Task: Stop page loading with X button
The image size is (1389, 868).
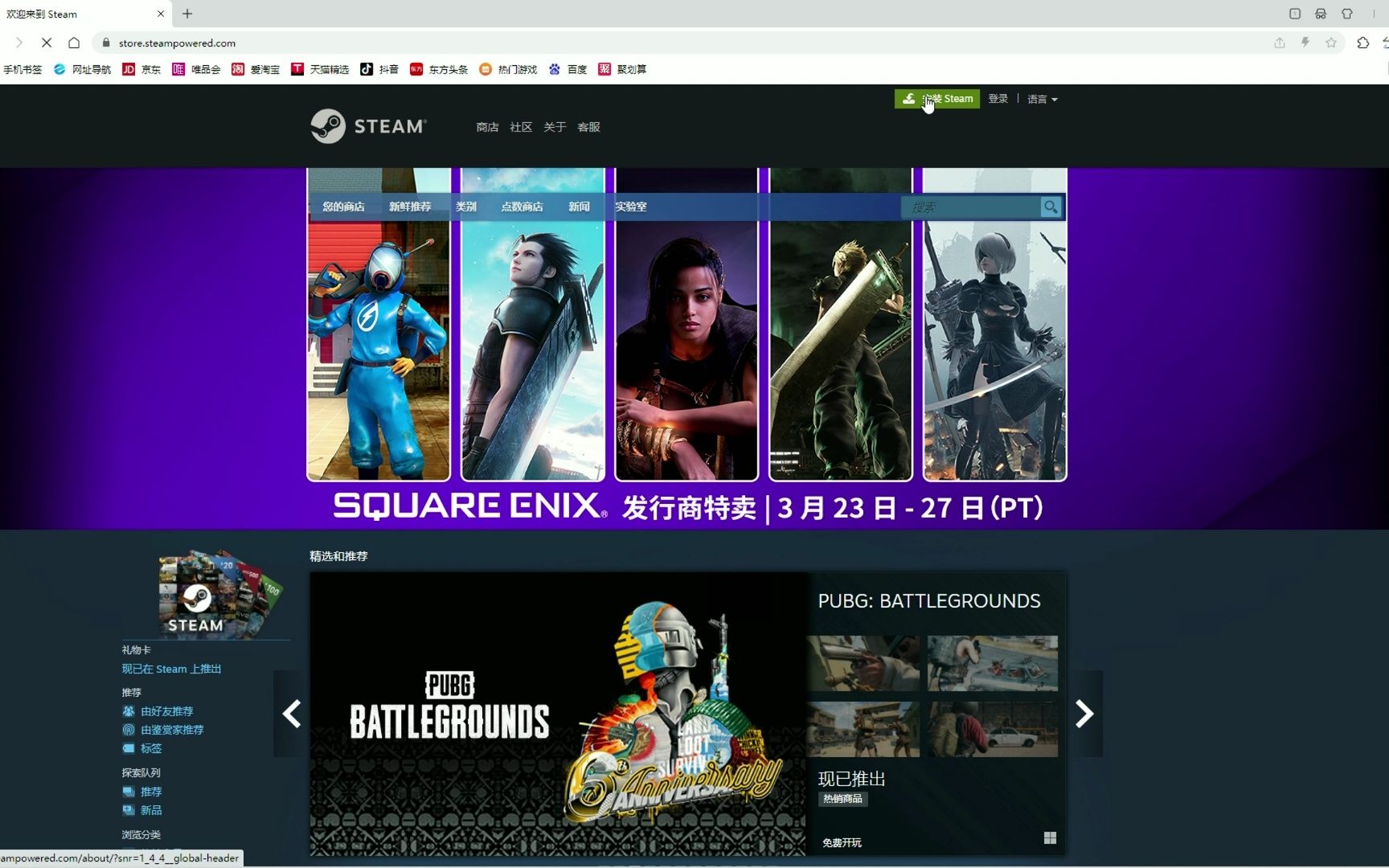Action: coord(47,43)
